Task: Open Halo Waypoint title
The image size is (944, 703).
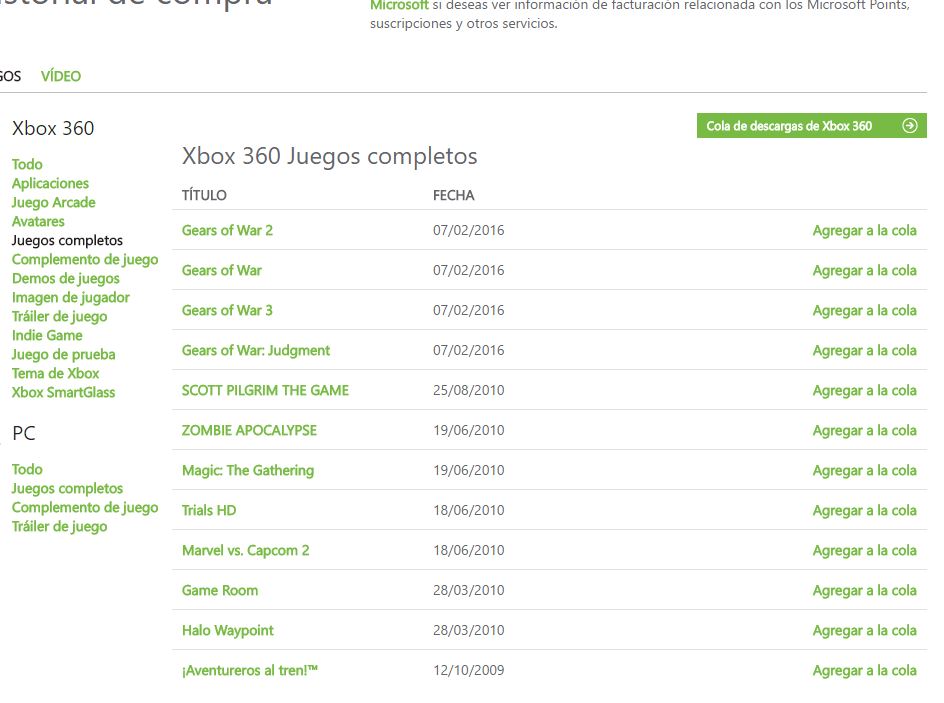Action: point(228,631)
